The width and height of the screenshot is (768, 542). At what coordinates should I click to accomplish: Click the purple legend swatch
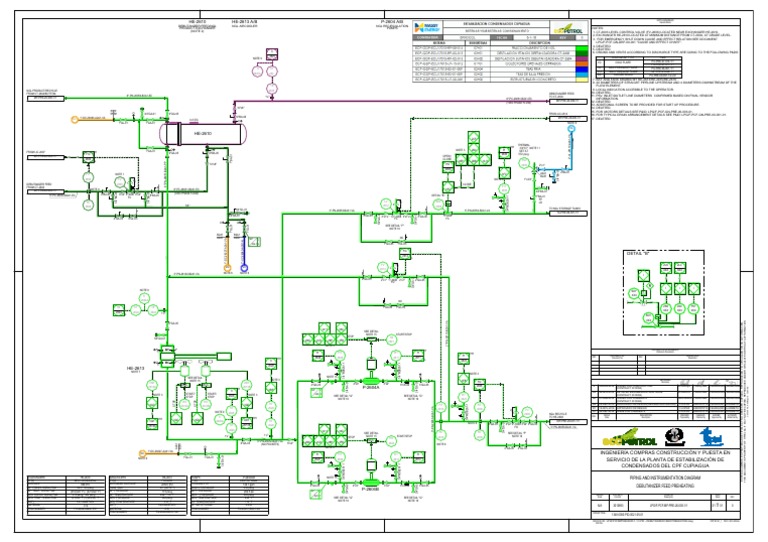coord(581,59)
